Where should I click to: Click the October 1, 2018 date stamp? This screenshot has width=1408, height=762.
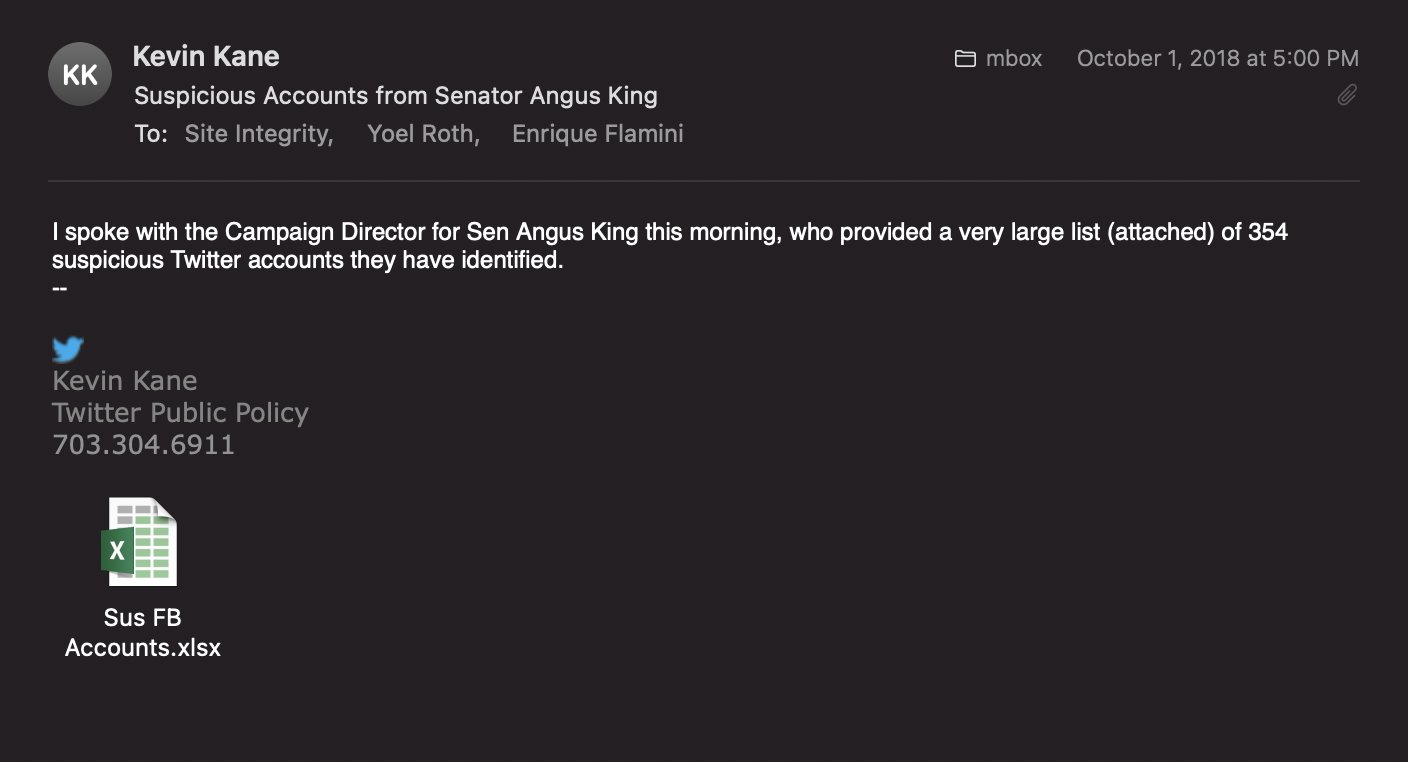[1217, 59]
